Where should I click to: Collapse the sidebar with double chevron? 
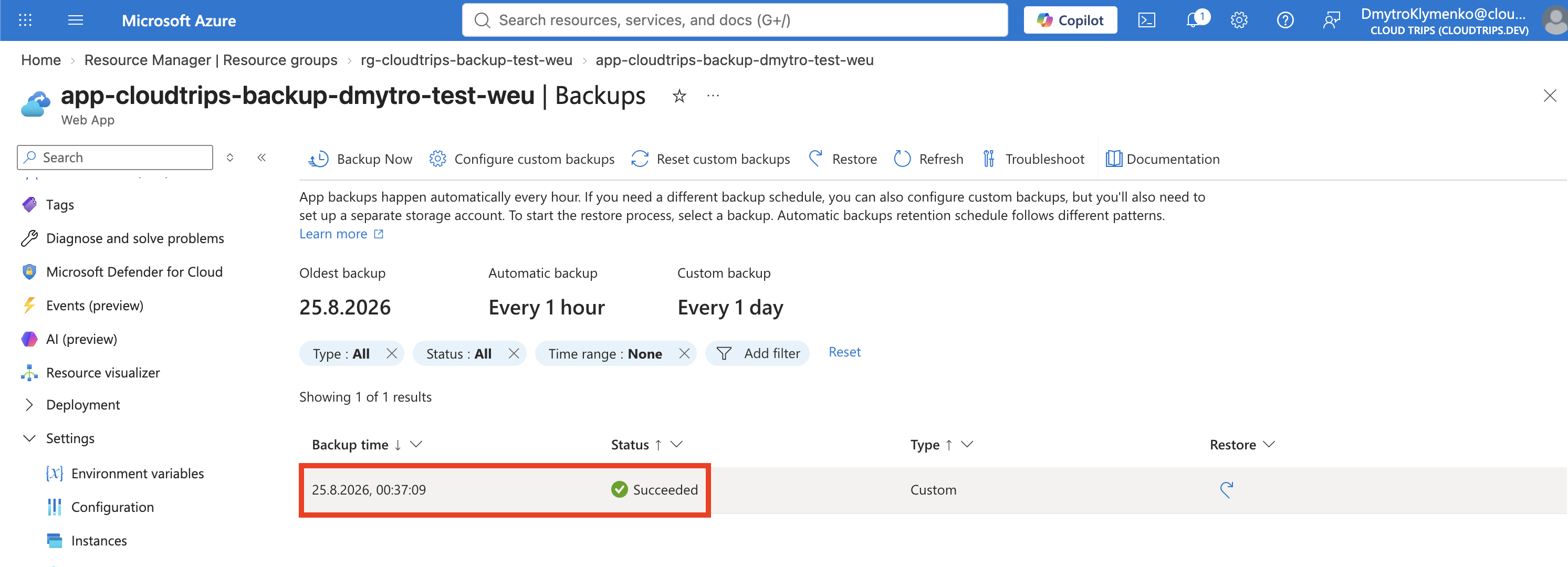point(262,157)
